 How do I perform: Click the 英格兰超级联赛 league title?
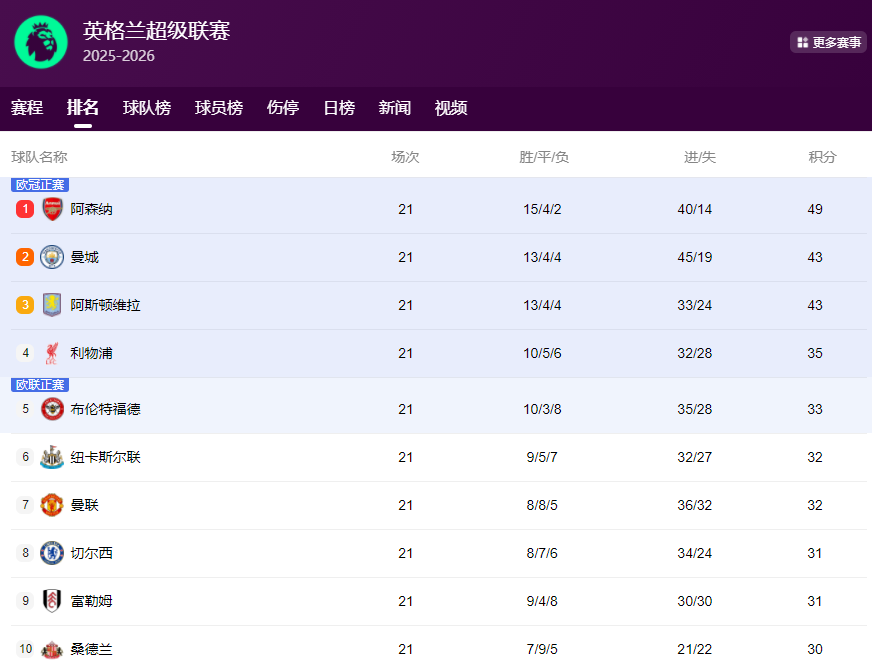[x=157, y=31]
